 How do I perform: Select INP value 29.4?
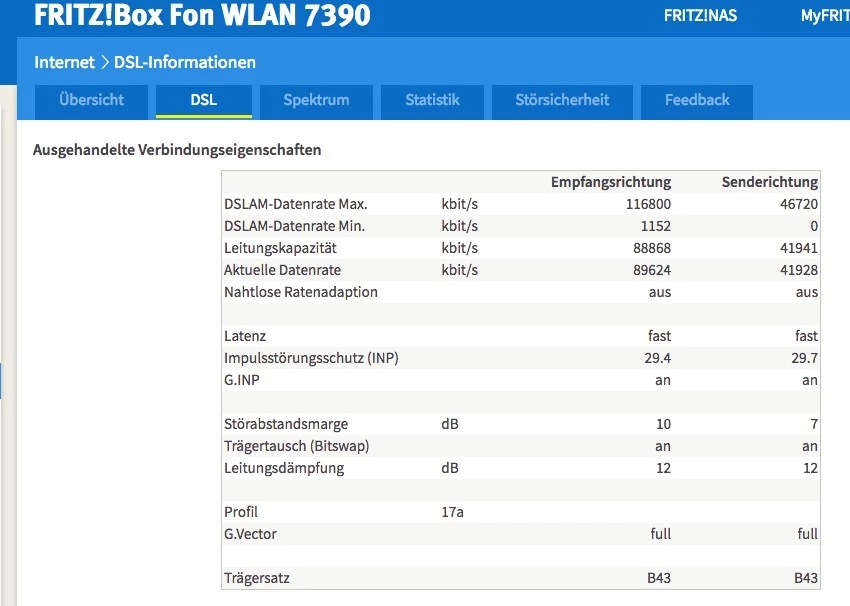[x=658, y=358]
